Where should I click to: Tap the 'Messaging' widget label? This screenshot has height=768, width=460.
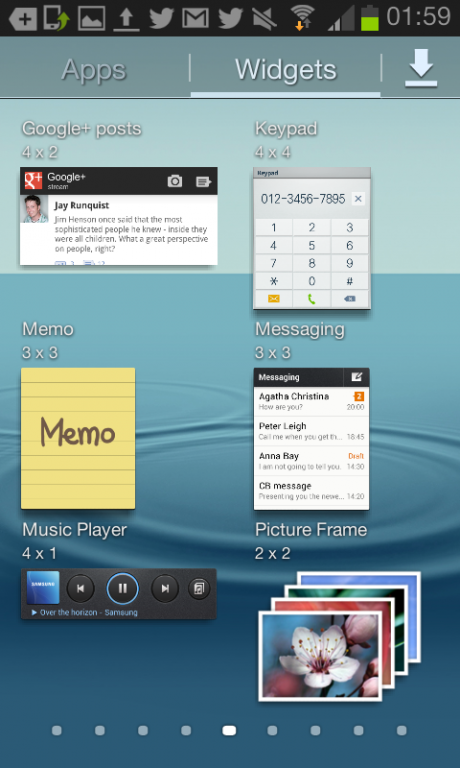pos(299,329)
